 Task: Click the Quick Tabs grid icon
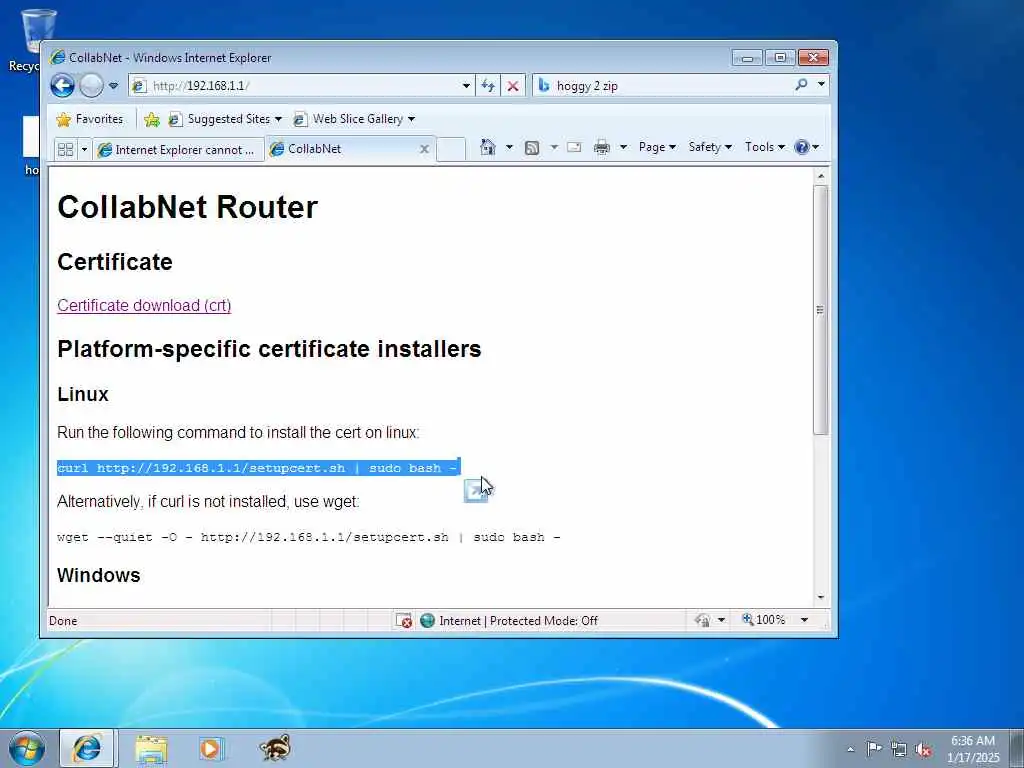tap(65, 150)
